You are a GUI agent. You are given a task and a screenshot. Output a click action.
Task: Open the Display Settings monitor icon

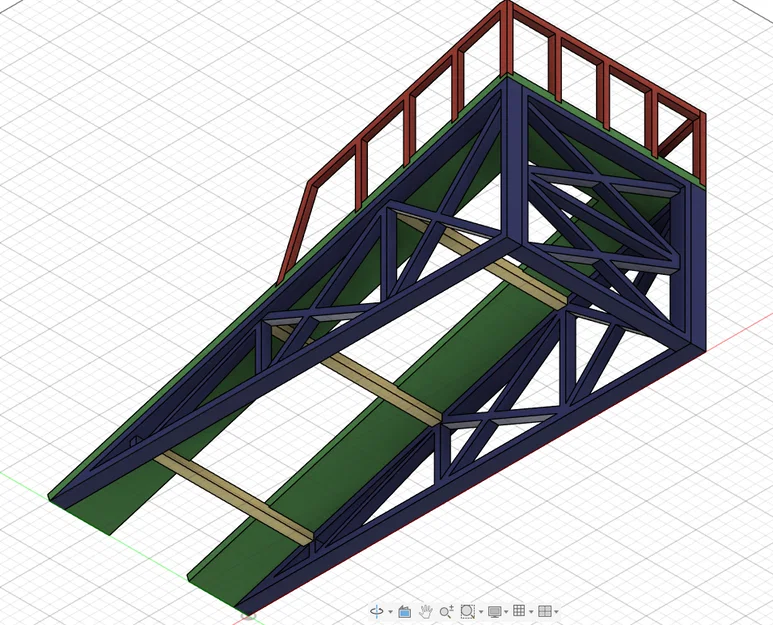[495, 612]
